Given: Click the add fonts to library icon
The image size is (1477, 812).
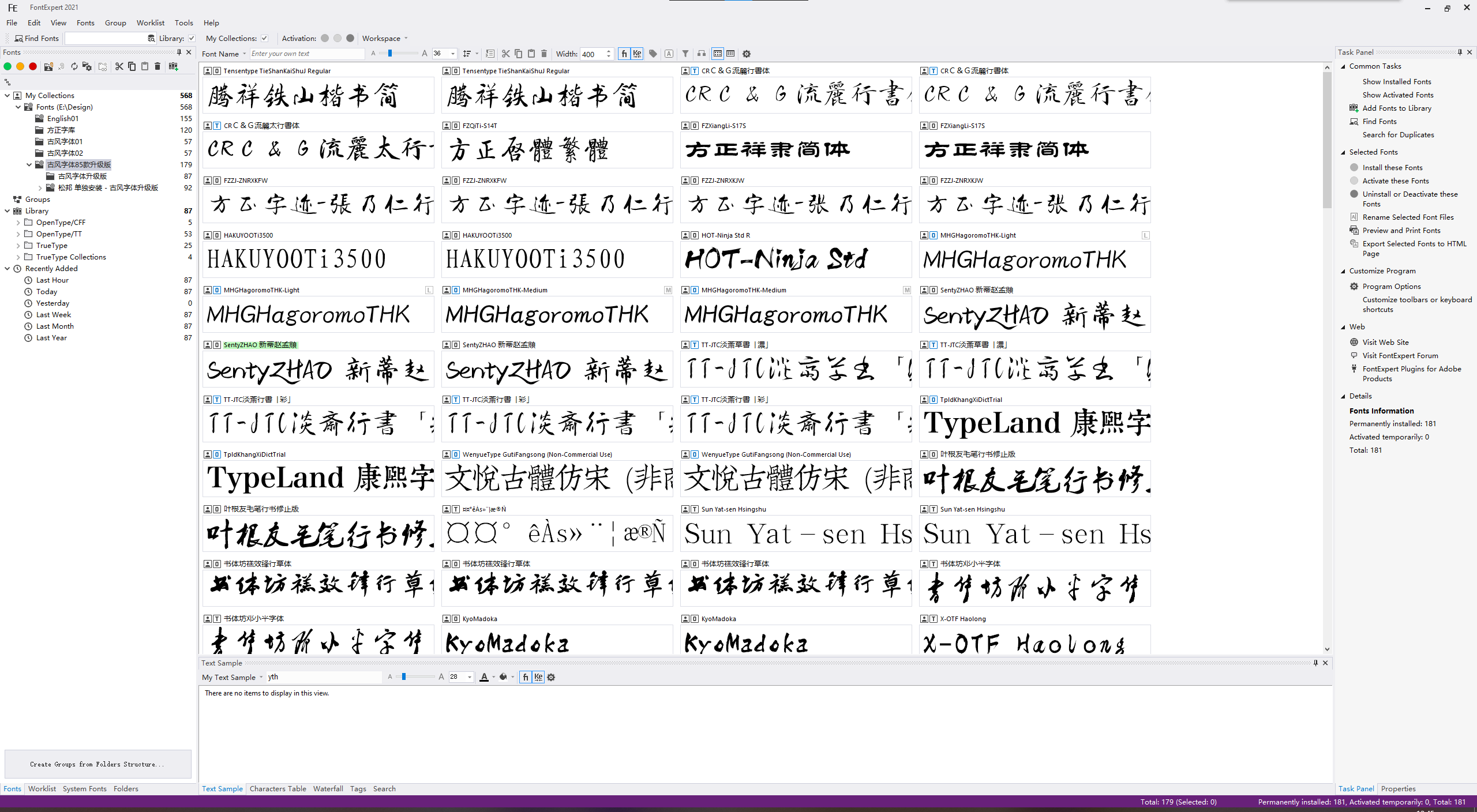Looking at the screenshot, I should (173, 66).
